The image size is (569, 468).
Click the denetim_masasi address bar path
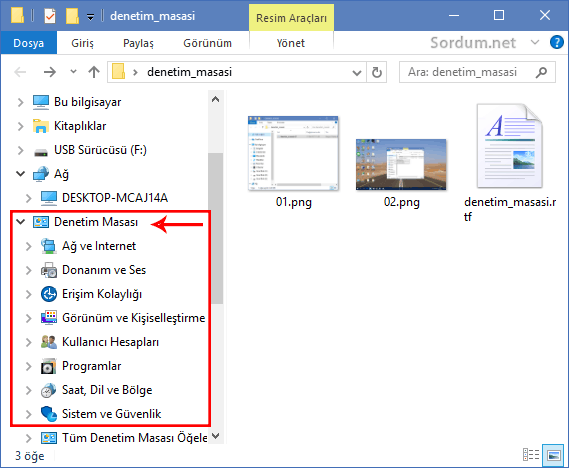pos(189,72)
